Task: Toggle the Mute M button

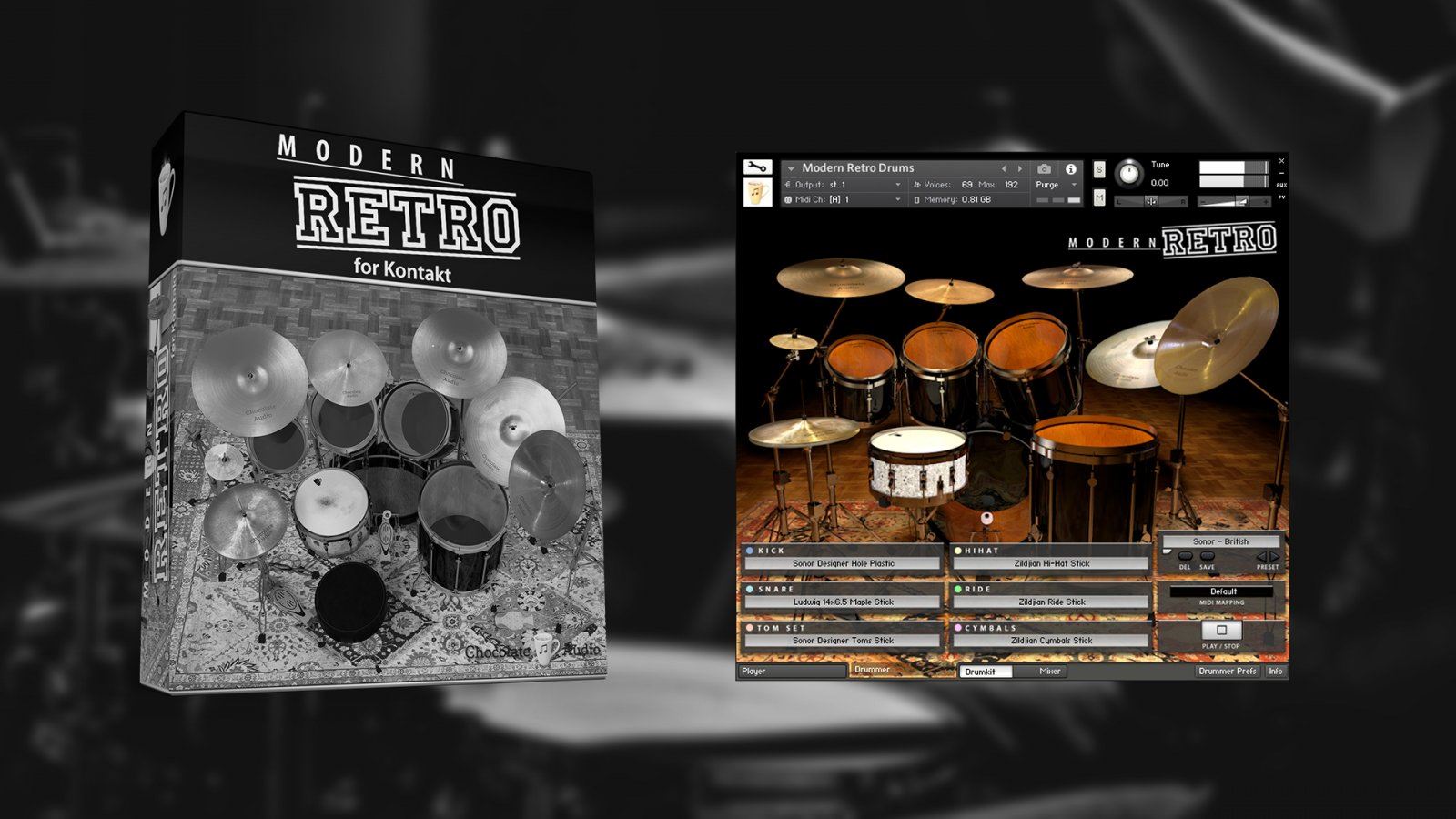Action: click(1098, 197)
